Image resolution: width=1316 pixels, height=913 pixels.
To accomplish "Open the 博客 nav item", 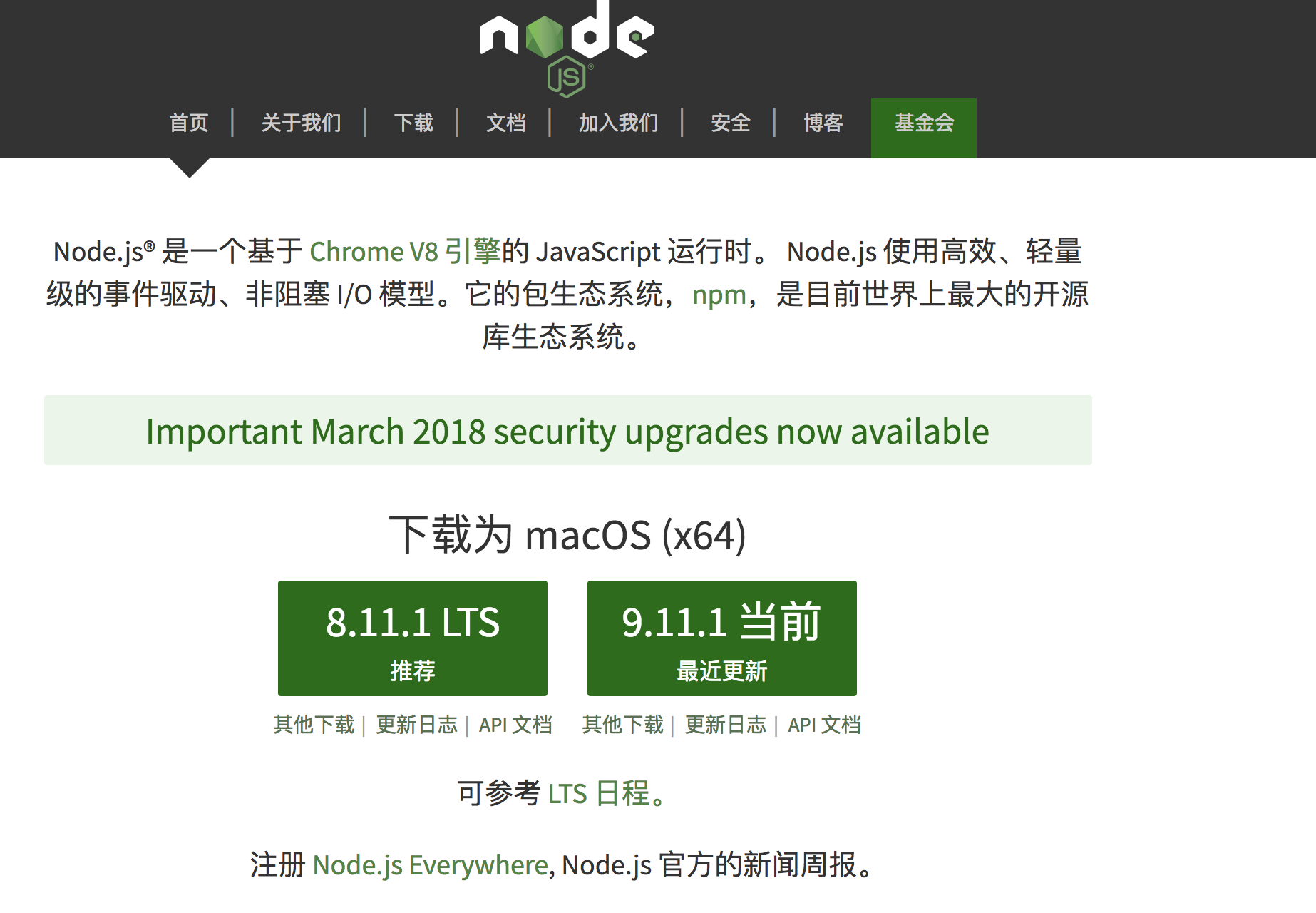I will (x=823, y=123).
